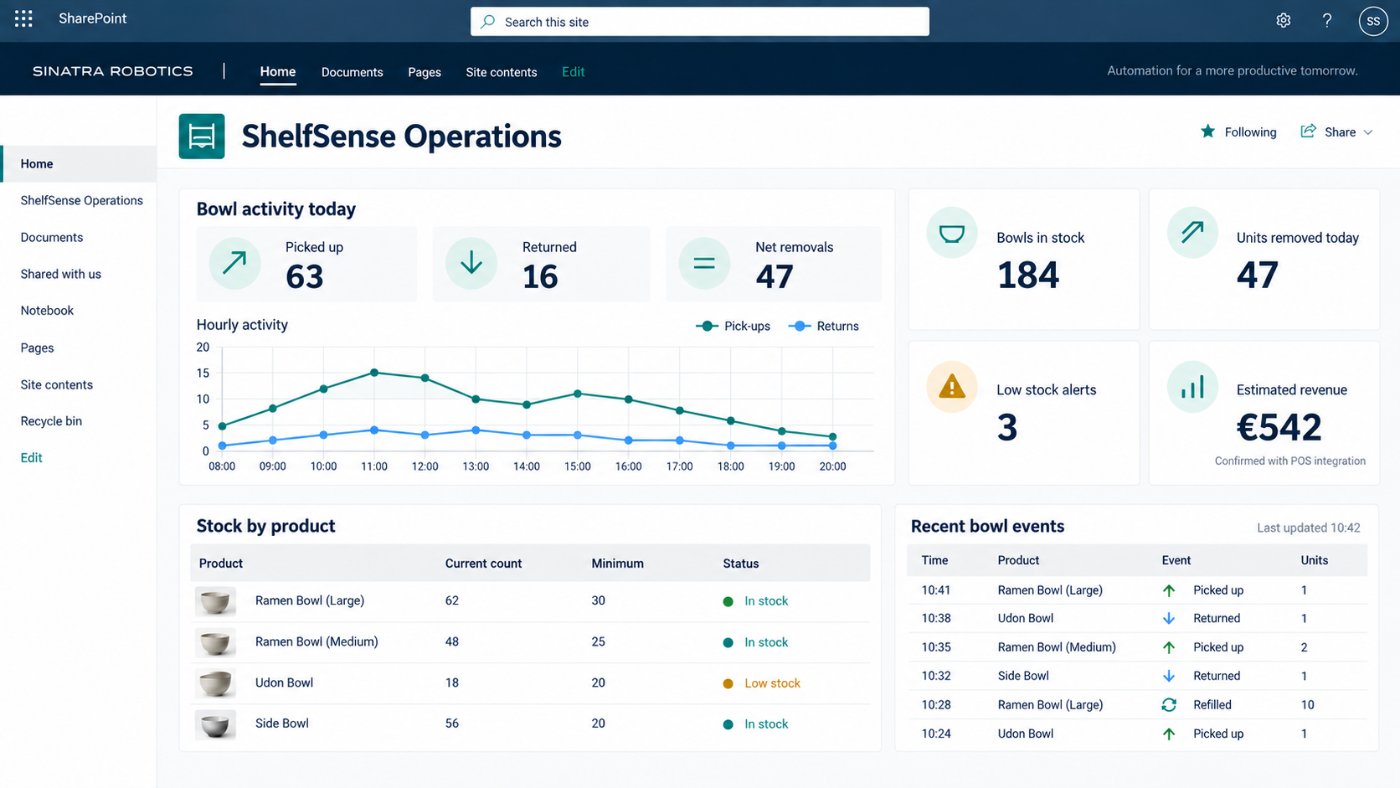
Task: Click the Current count column header
Action: [x=483, y=563]
